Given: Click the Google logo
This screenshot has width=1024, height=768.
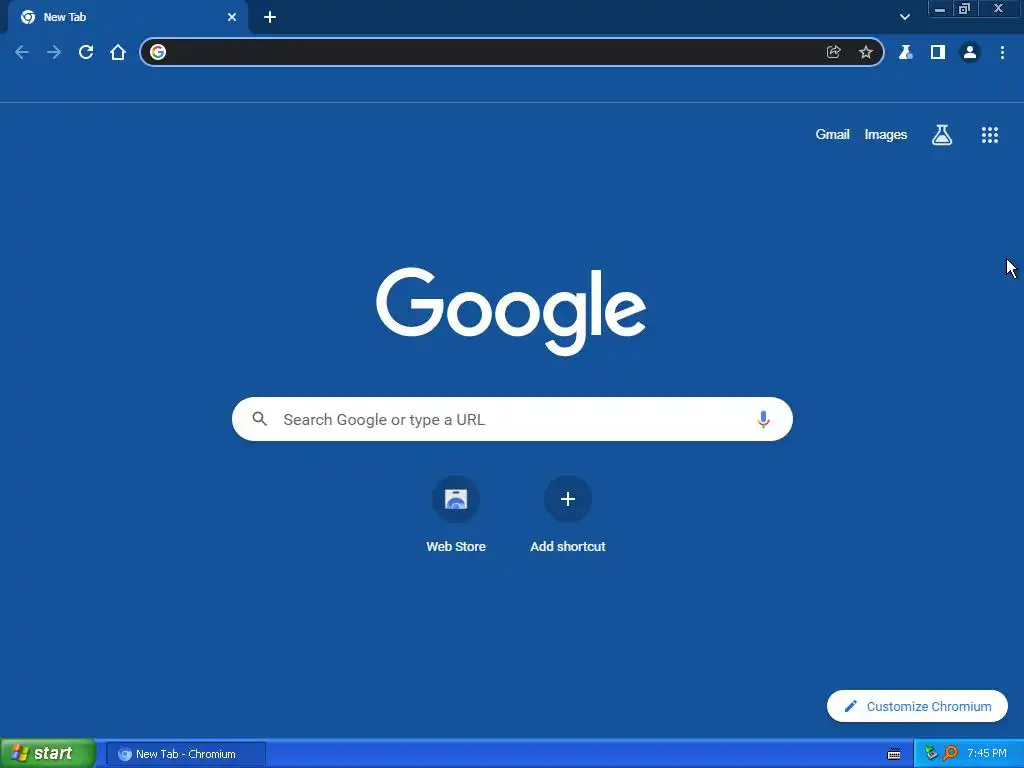Looking at the screenshot, I should coord(511,312).
